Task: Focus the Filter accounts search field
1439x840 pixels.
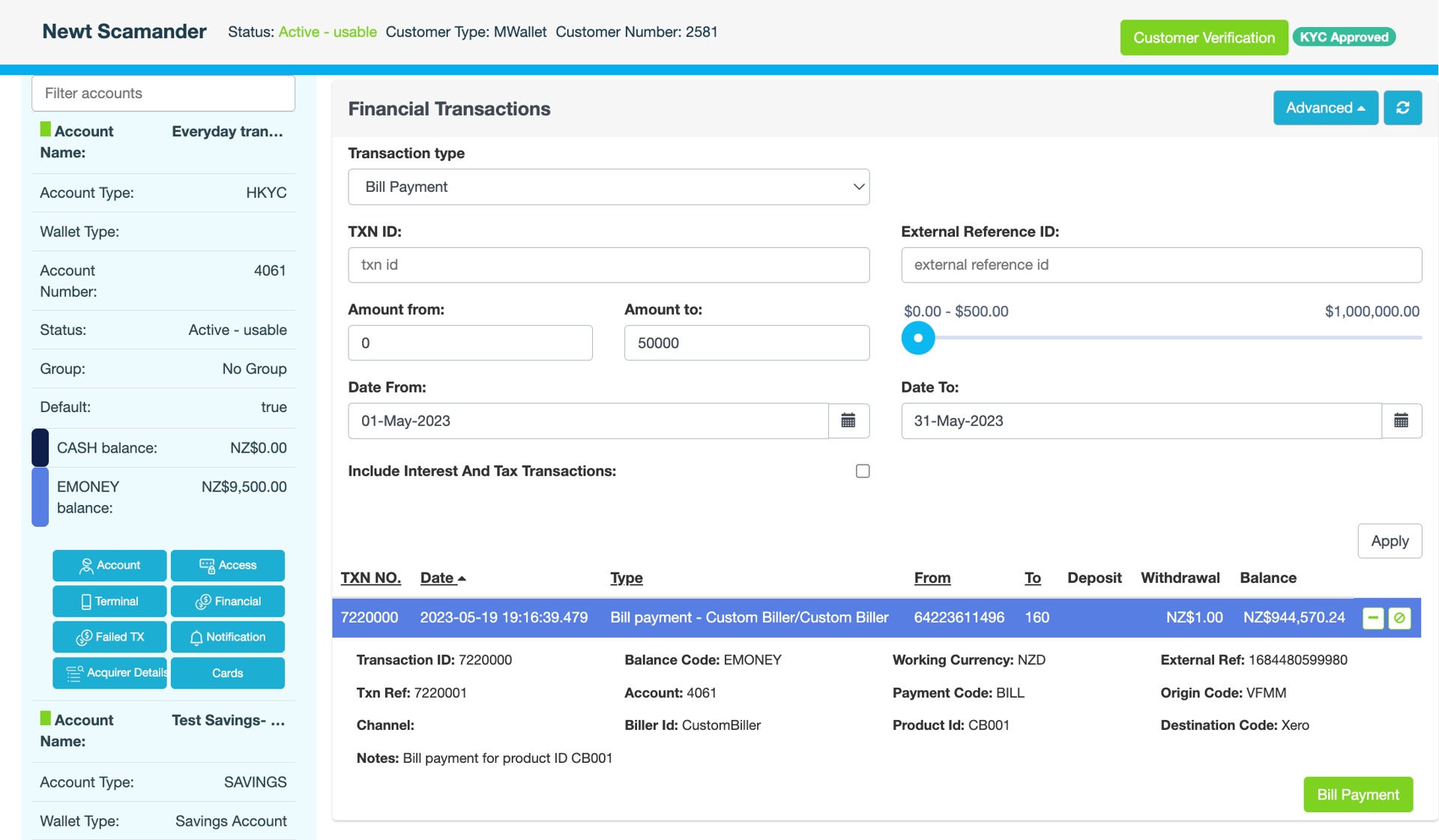Action: (x=163, y=94)
